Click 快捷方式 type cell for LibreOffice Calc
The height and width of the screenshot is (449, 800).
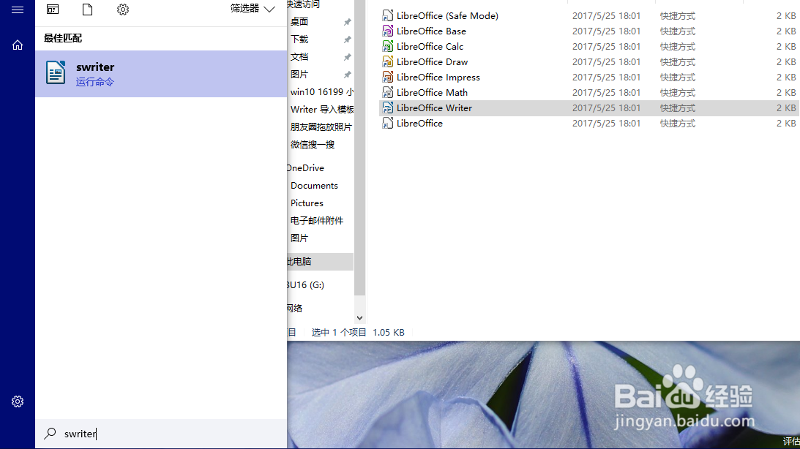(x=677, y=46)
